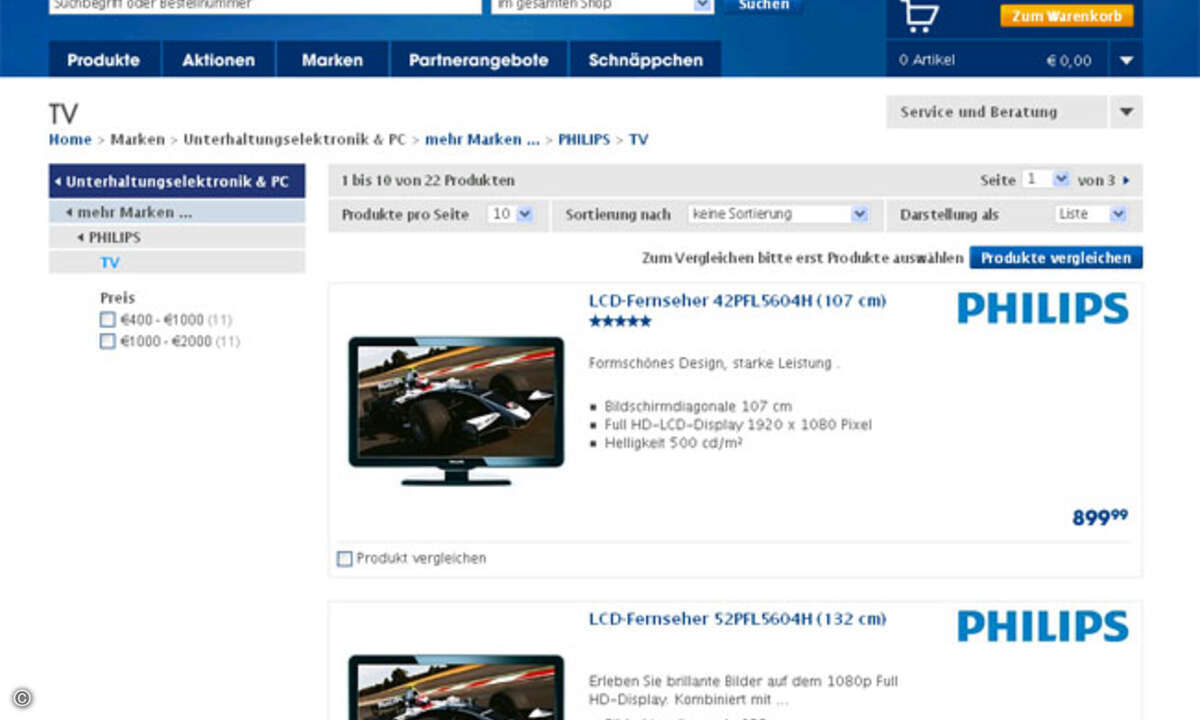This screenshot has width=1200, height=720.
Task: Click the TV breadcrumb link
Action: coord(638,140)
